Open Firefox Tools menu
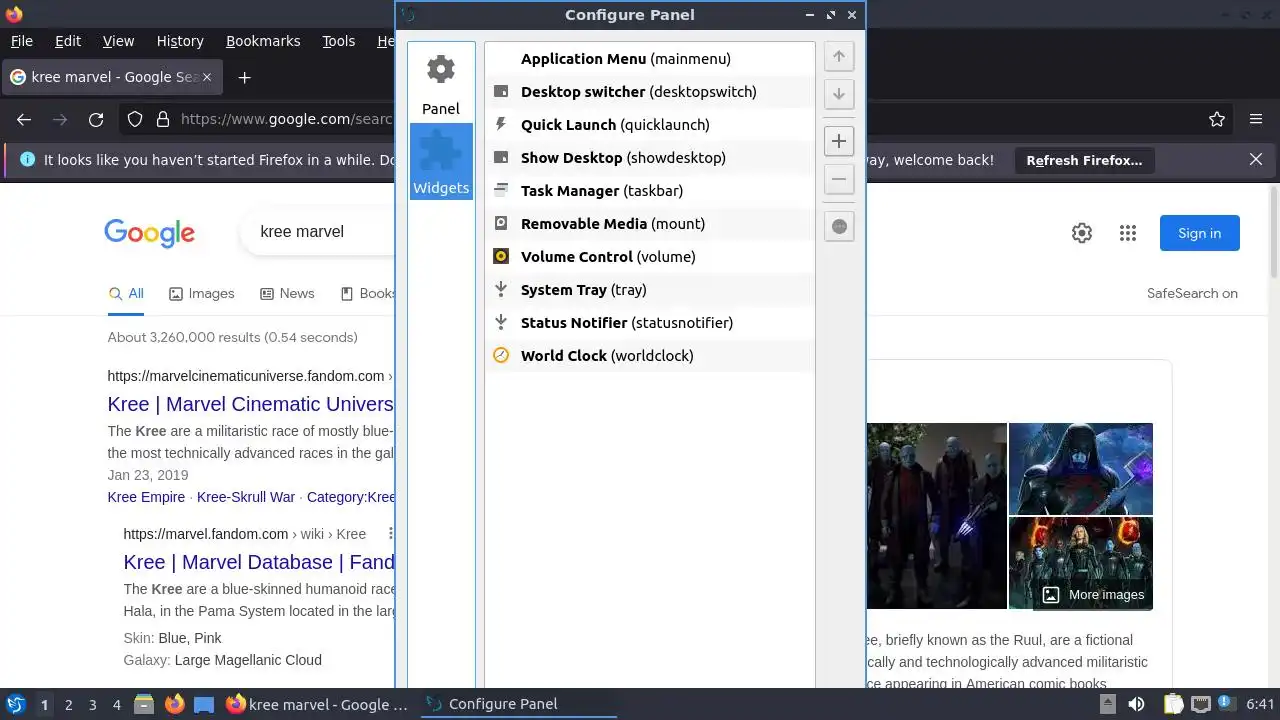The width and height of the screenshot is (1280, 720). pos(339,41)
